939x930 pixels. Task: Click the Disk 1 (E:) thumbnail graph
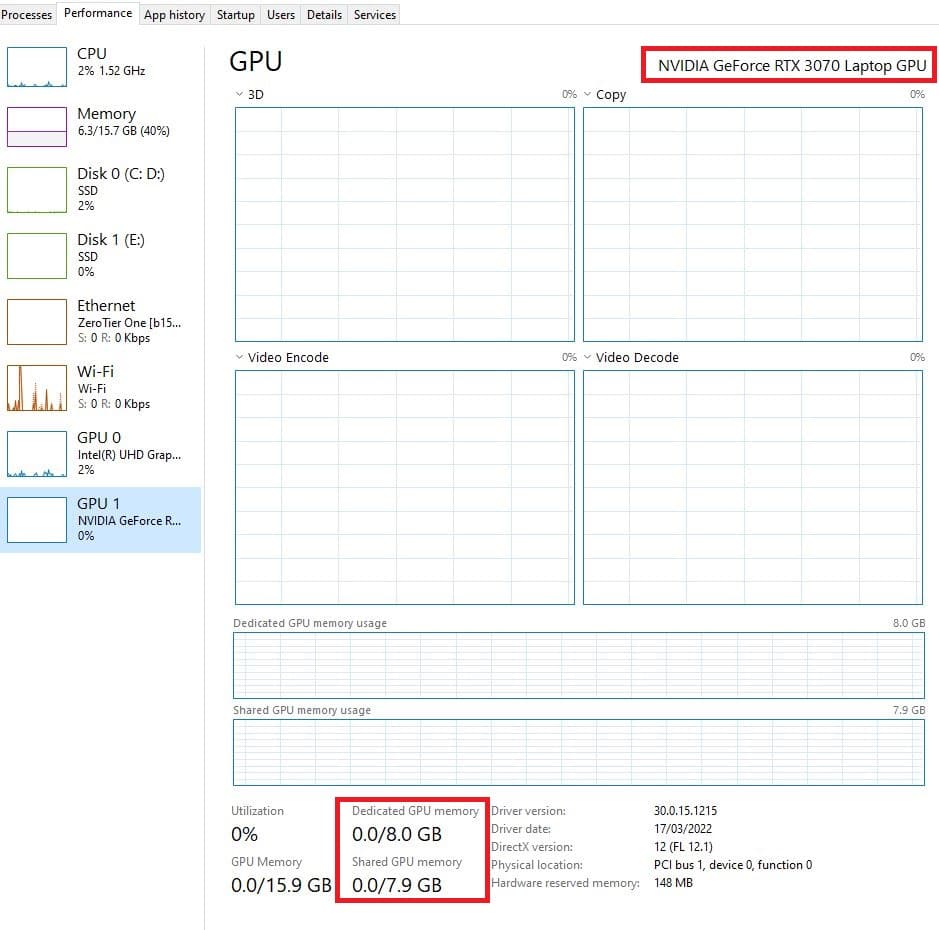pyautogui.click(x=37, y=256)
